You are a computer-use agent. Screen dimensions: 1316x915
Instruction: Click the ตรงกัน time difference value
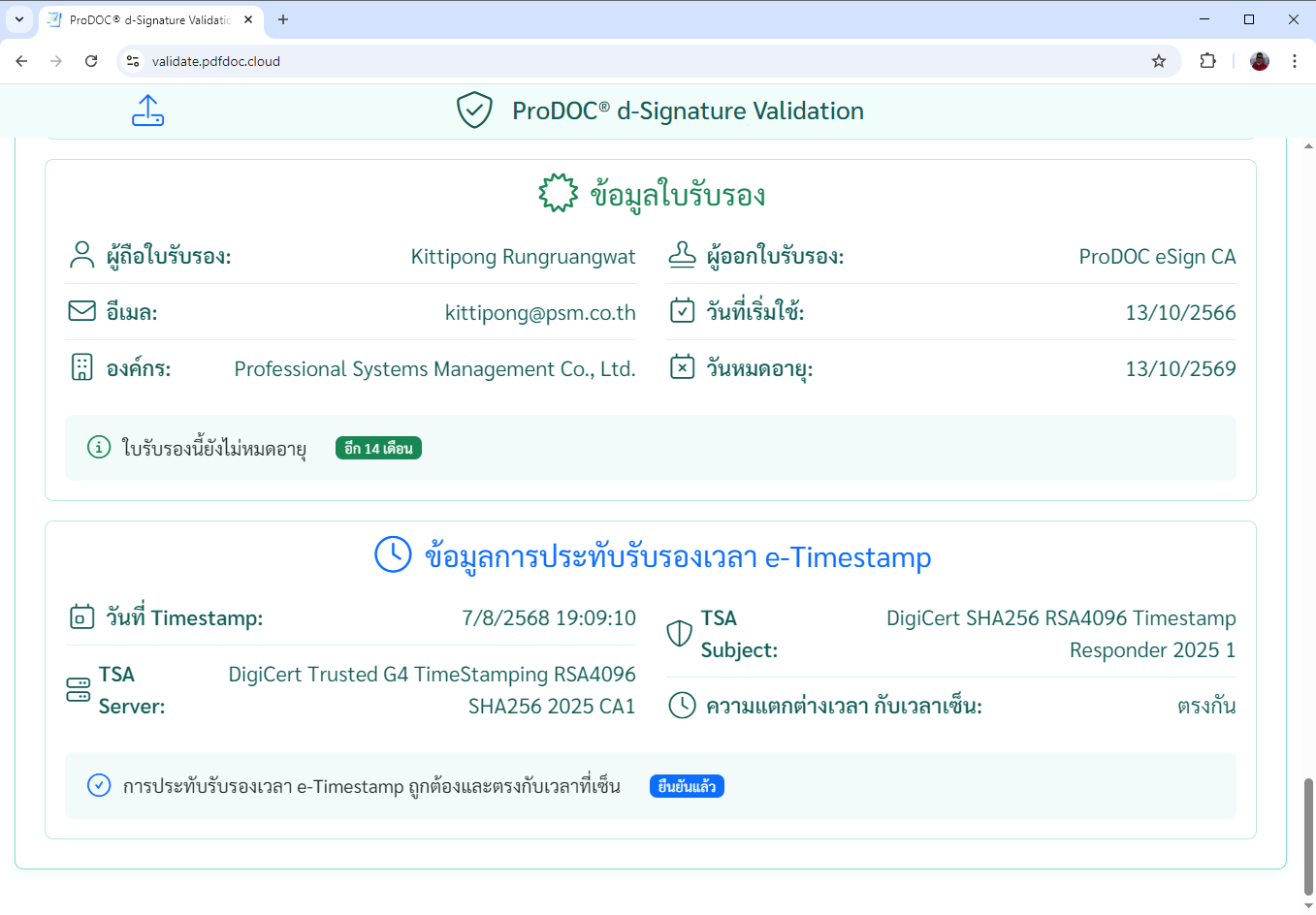[1206, 706]
